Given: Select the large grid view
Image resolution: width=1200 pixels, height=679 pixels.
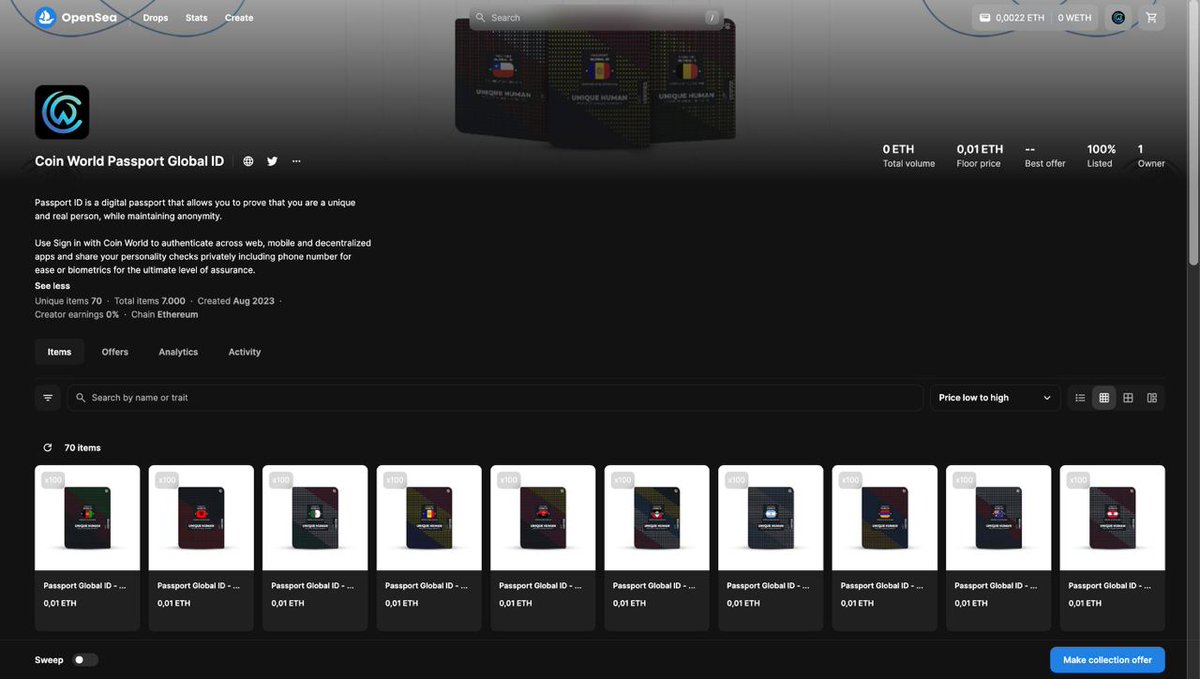Looking at the screenshot, I should click(x=1128, y=398).
